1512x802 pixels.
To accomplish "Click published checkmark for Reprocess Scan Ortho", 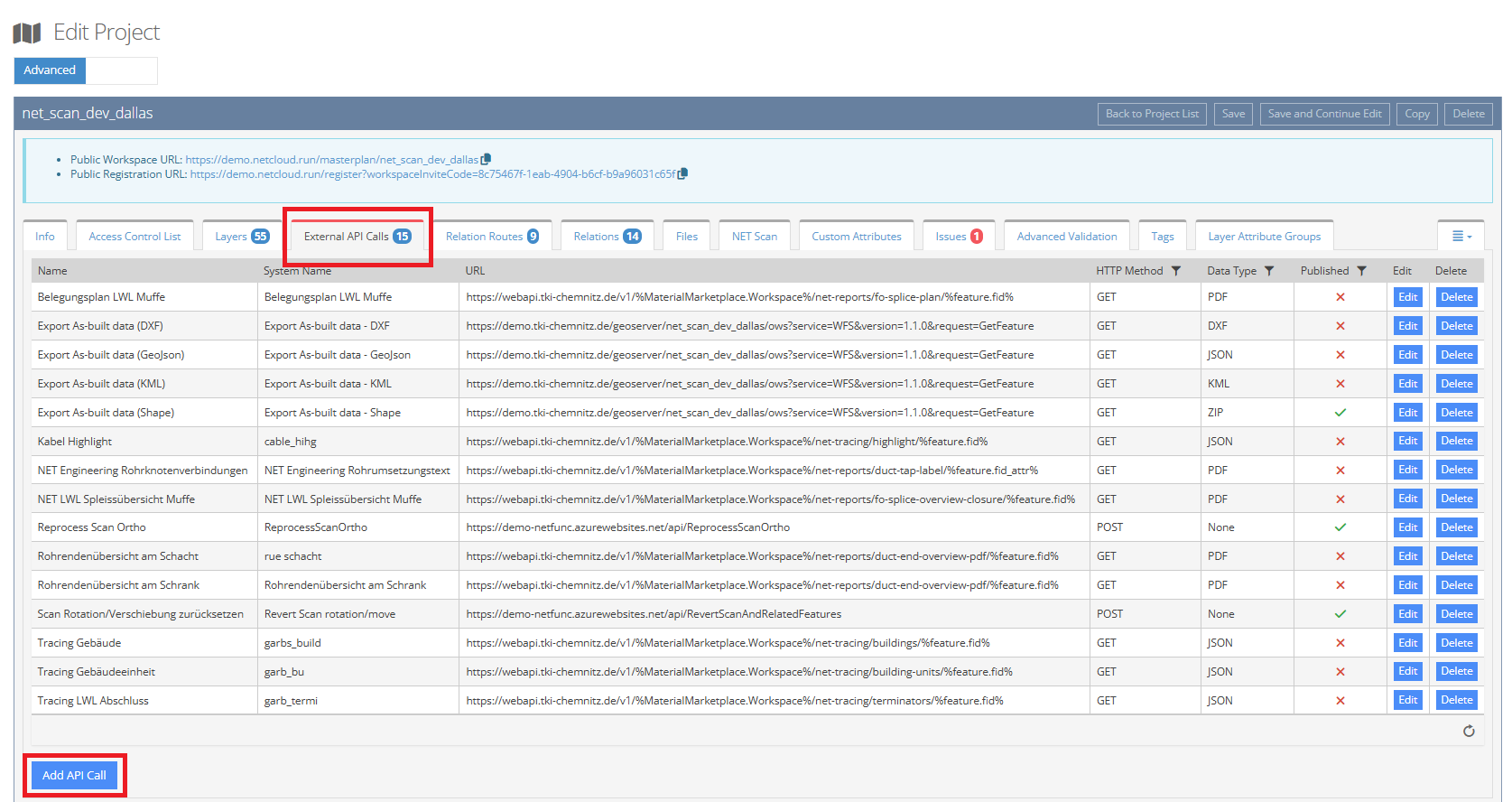I will (x=1340, y=527).
